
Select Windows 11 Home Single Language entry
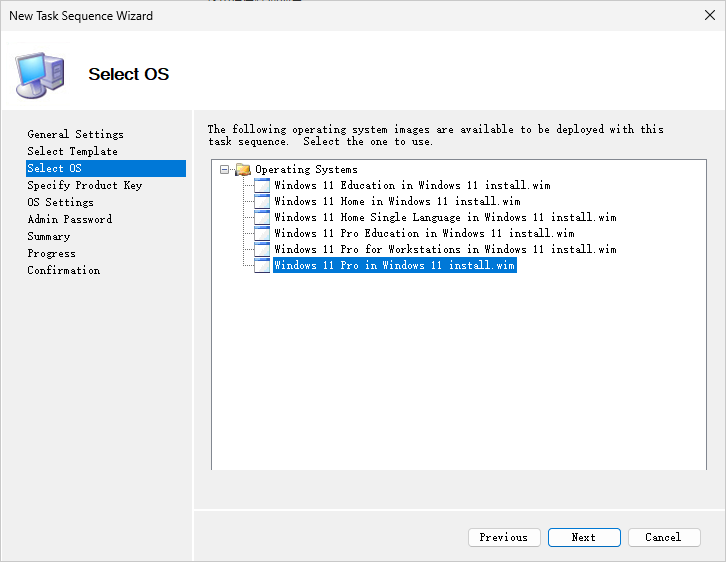click(445, 217)
